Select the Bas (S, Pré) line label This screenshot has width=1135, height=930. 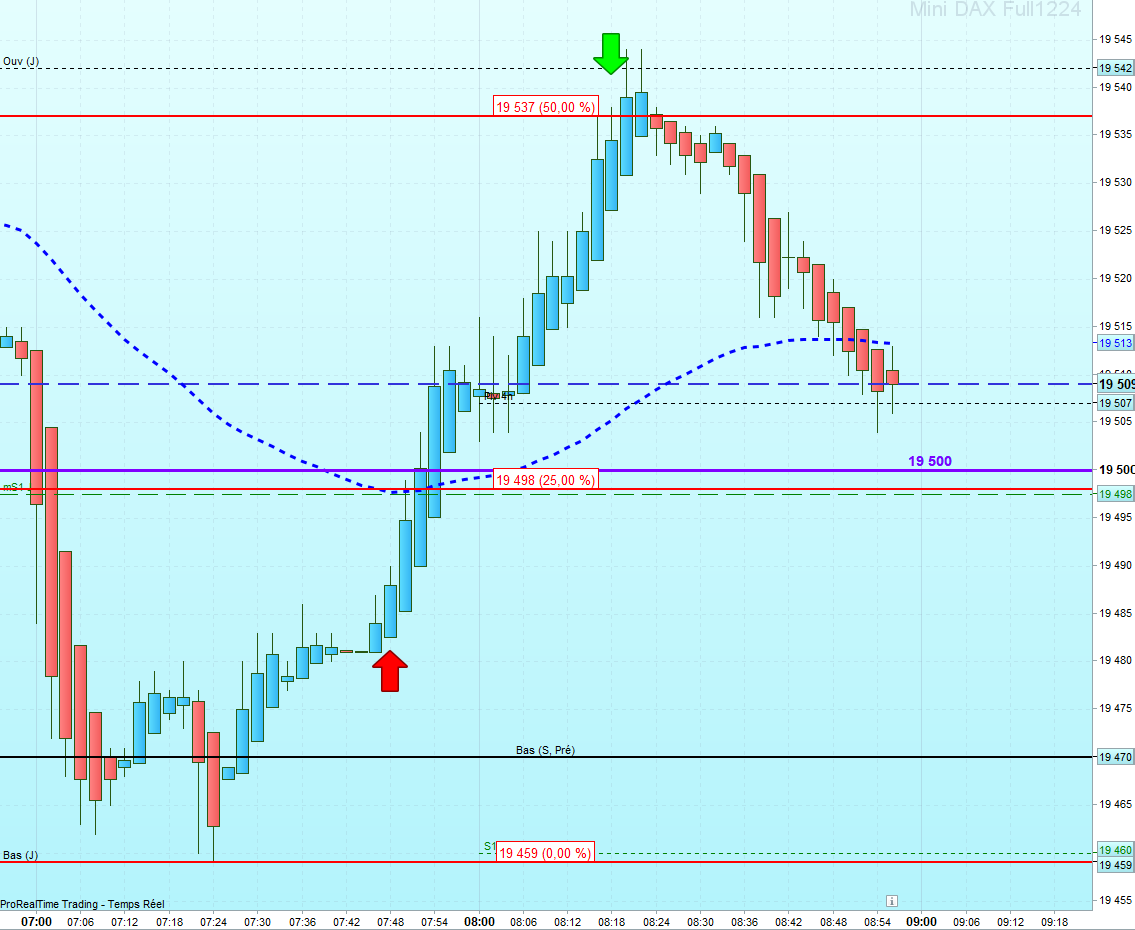point(545,751)
